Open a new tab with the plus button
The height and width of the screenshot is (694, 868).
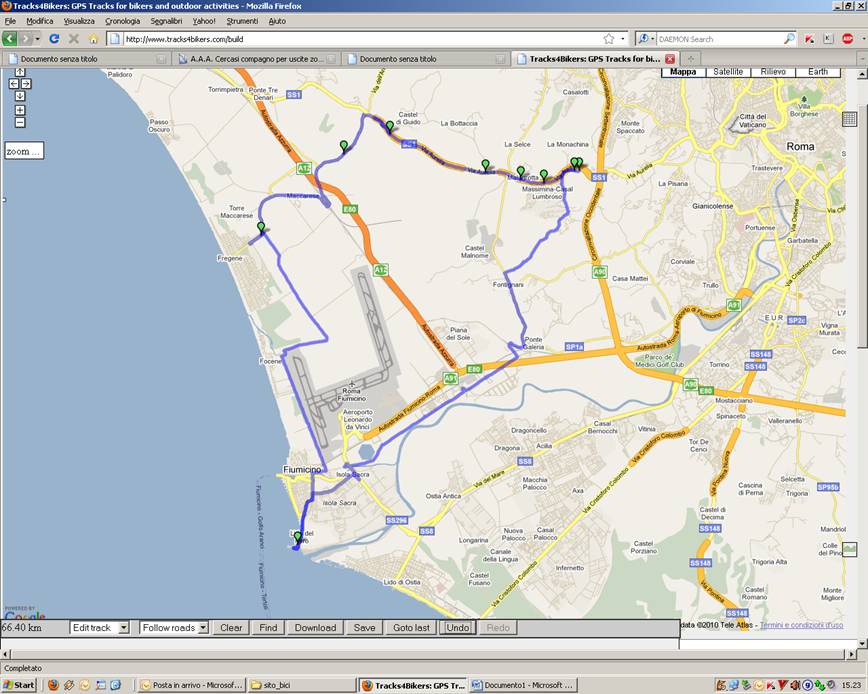tap(690, 59)
